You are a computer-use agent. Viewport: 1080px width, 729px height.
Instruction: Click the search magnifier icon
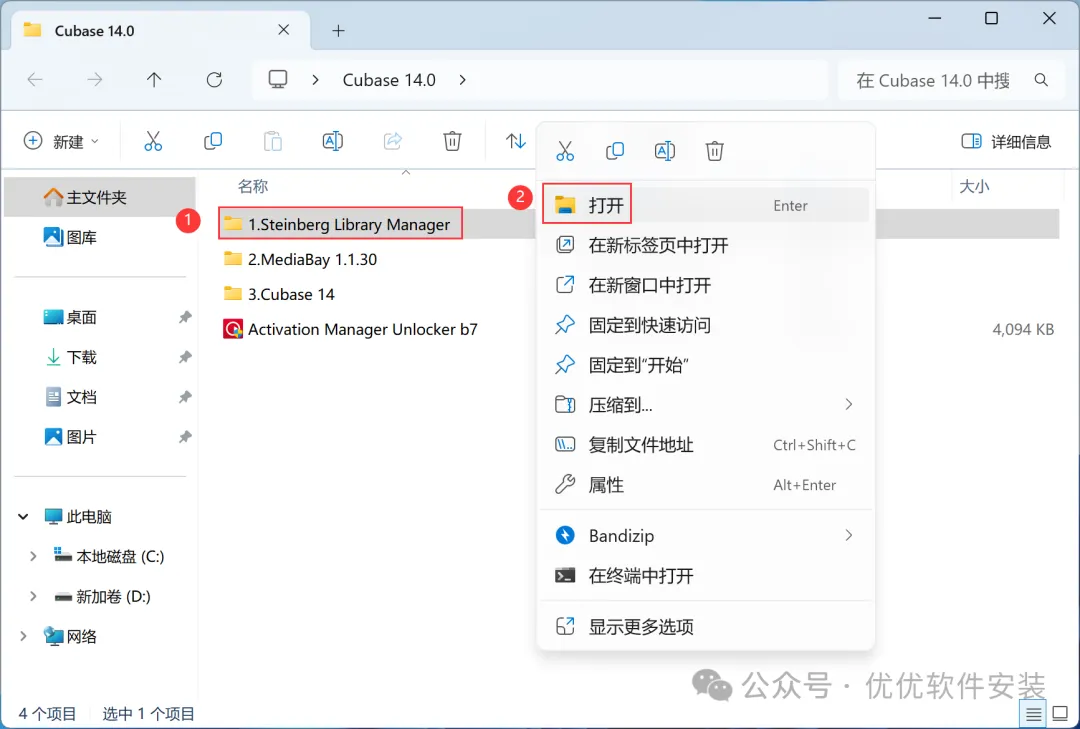pos(1041,80)
